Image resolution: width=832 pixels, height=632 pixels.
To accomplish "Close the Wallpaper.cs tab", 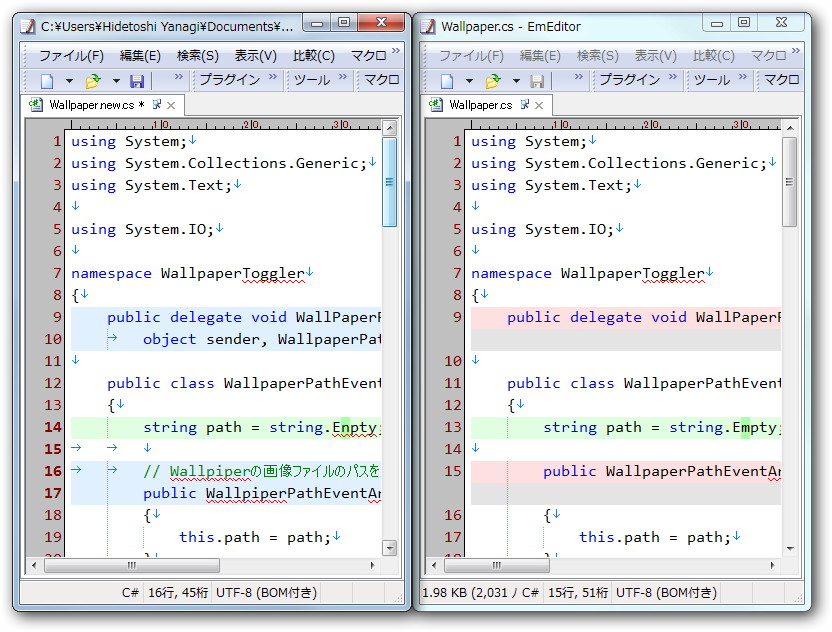I will 539,106.
